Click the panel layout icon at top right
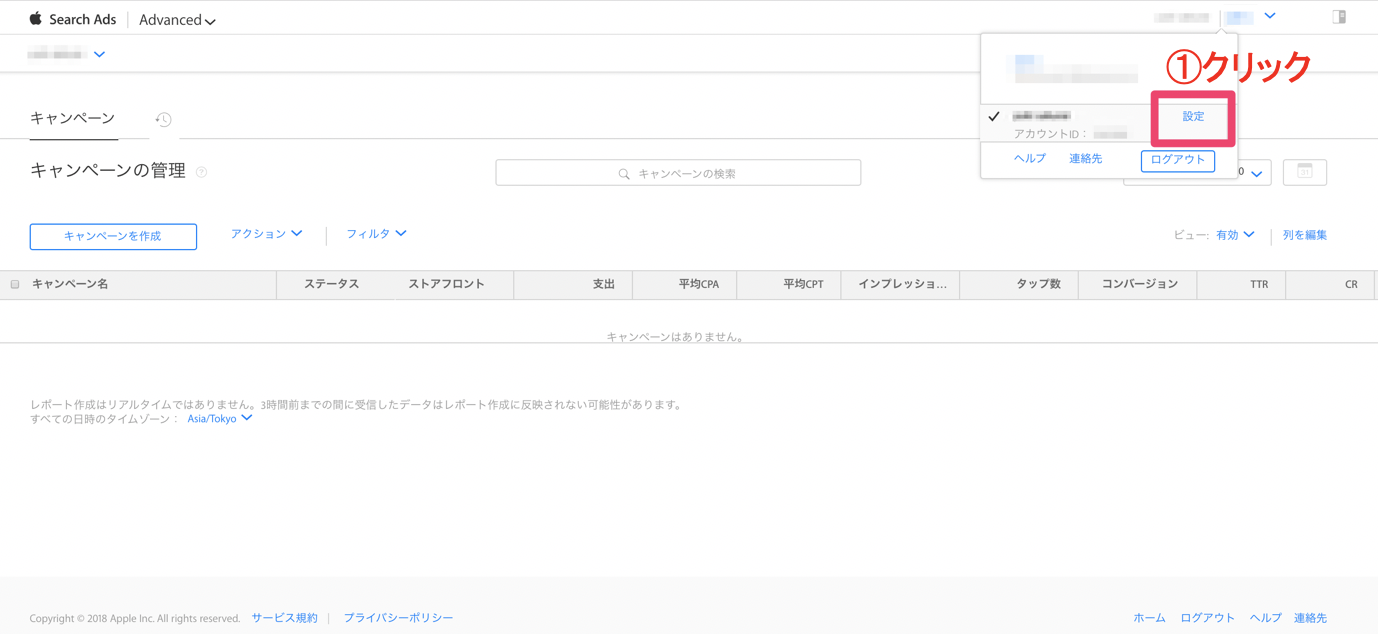Screen dimensions: 1378x634 (1338, 17)
